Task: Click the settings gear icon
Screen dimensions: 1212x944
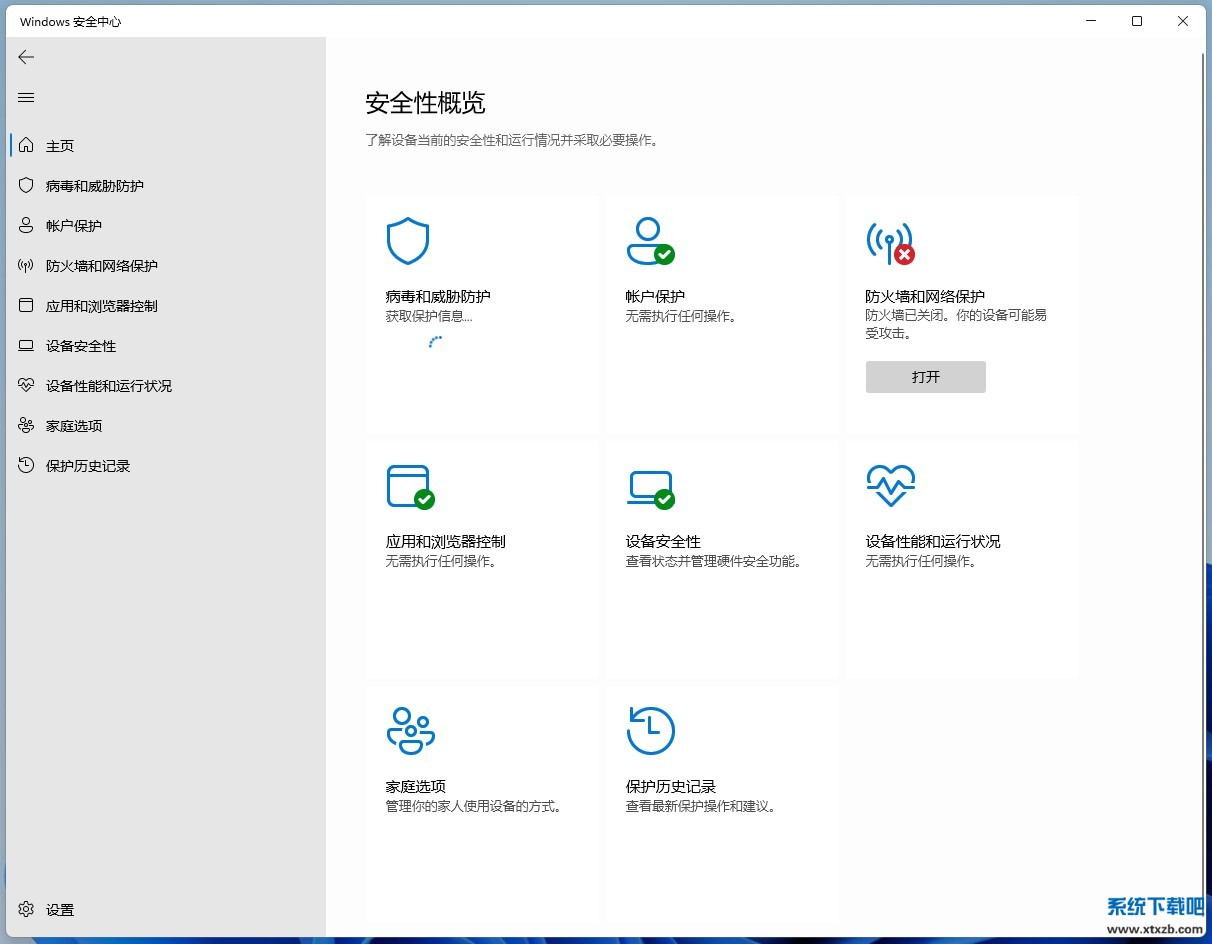Action: pos(26,909)
